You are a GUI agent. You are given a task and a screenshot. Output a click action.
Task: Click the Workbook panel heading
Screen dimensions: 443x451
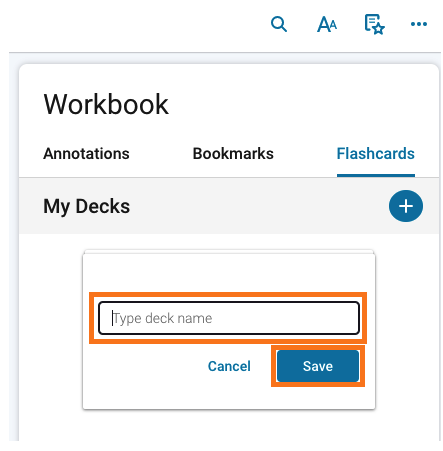tap(106, 104)
